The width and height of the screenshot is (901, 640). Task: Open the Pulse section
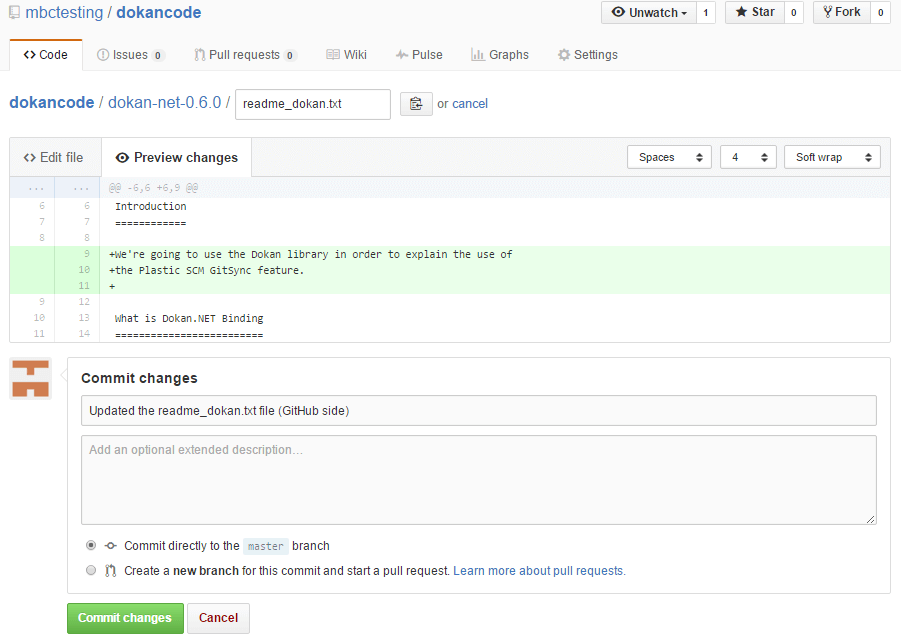(419, 55)
